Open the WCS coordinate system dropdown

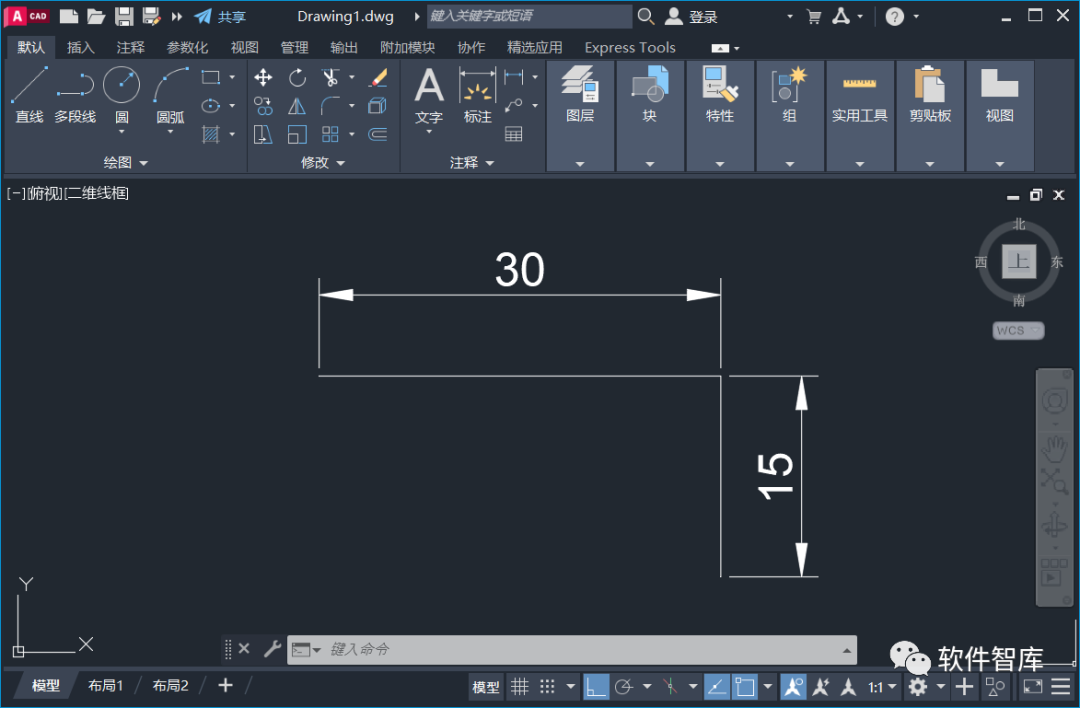[1017, 330]
